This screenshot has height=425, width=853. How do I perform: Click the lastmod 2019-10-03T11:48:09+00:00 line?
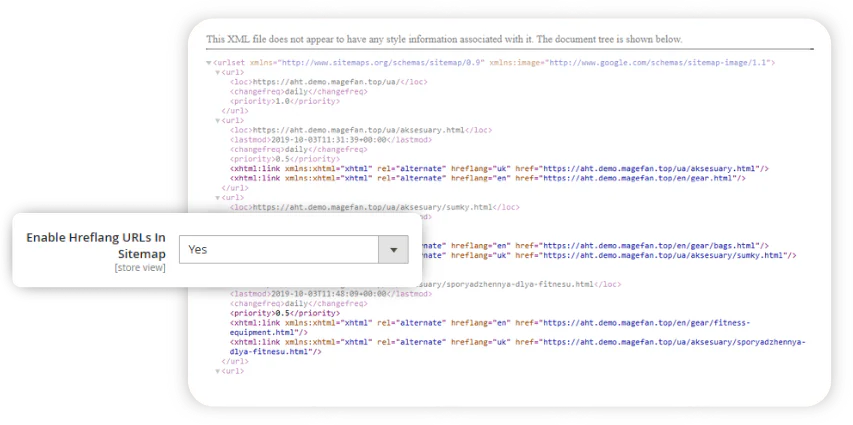coord(331,294)
